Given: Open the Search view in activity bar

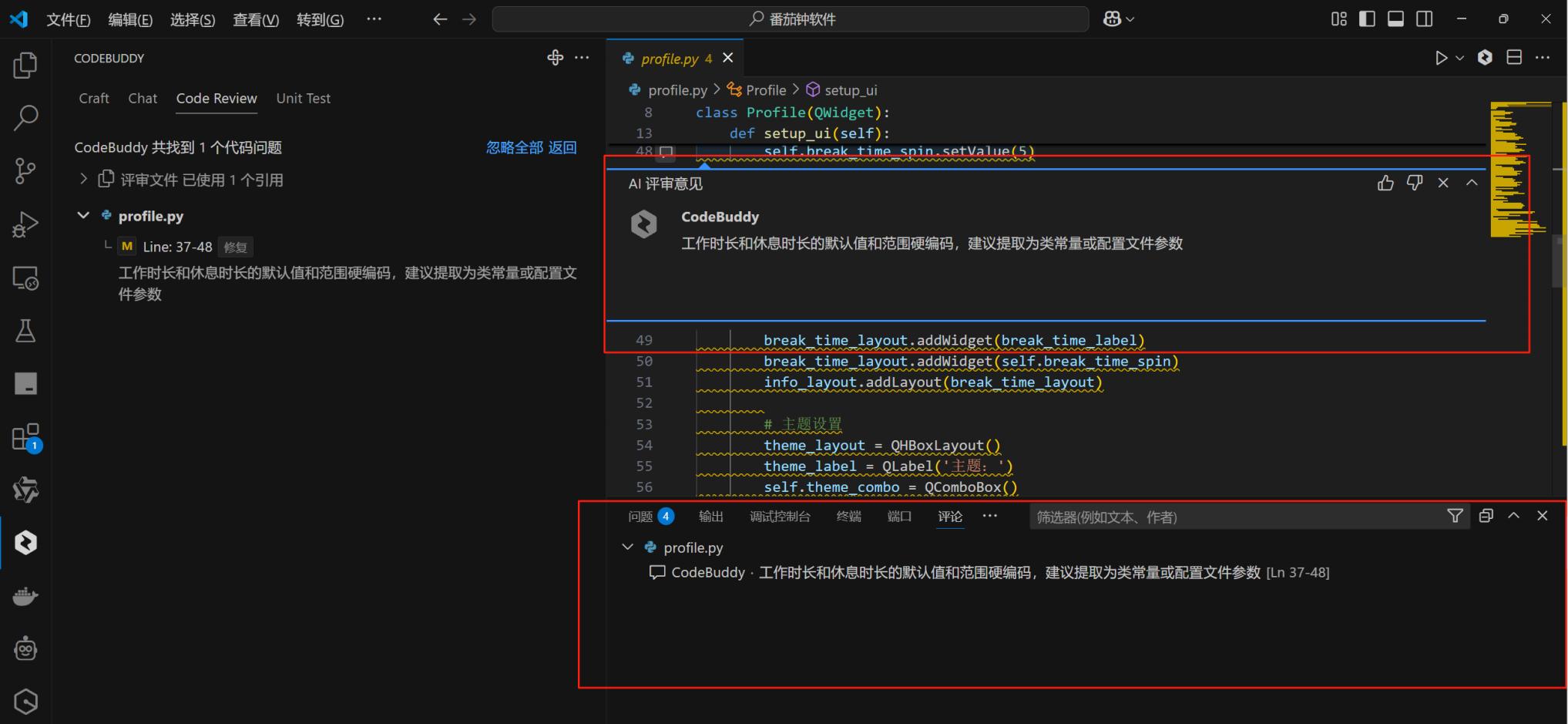Looking at the screenshot, I should (25, 118).
